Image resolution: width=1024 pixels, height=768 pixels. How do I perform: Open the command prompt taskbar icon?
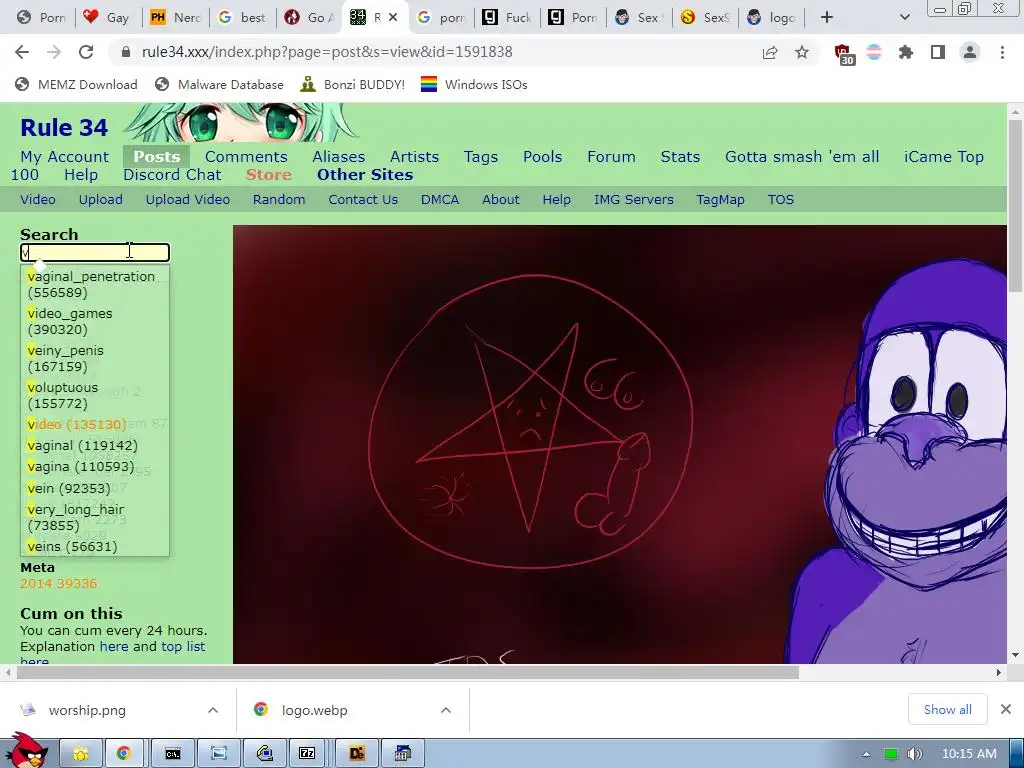tap(172, 754)
